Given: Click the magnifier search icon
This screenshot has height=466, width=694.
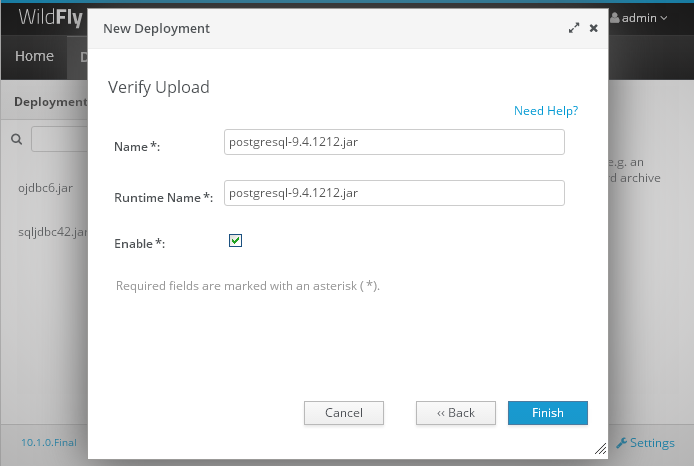Looking at the screenshot, I should [x=16, y=139].
